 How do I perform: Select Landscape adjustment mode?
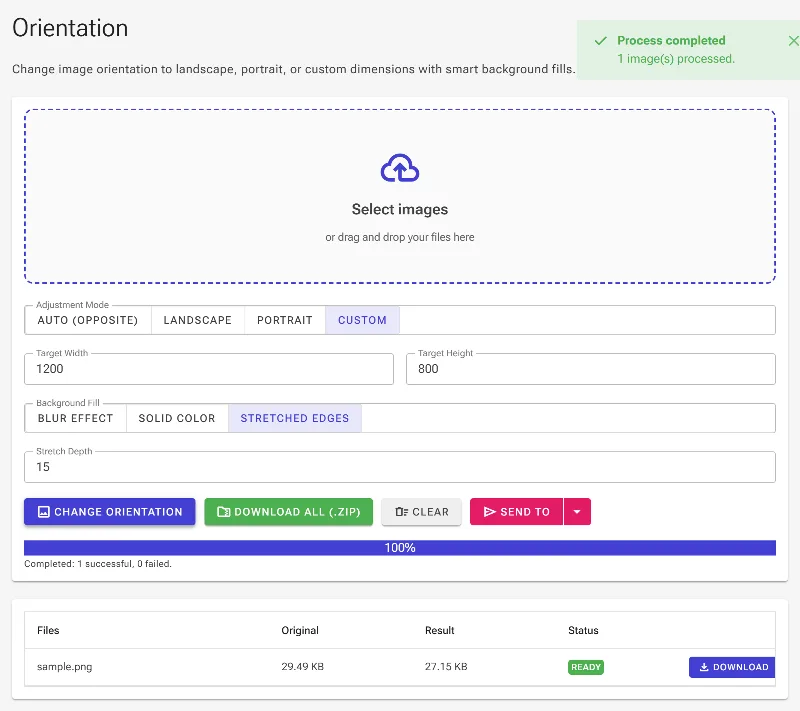197,320
